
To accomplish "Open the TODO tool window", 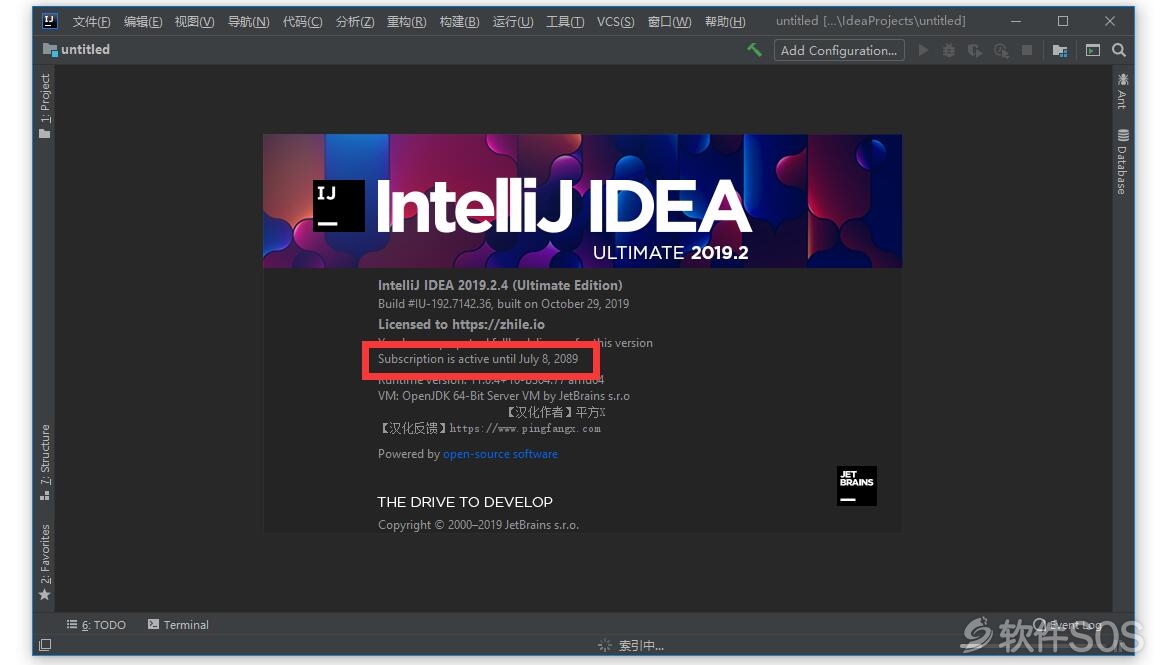I will pos(96,625).
